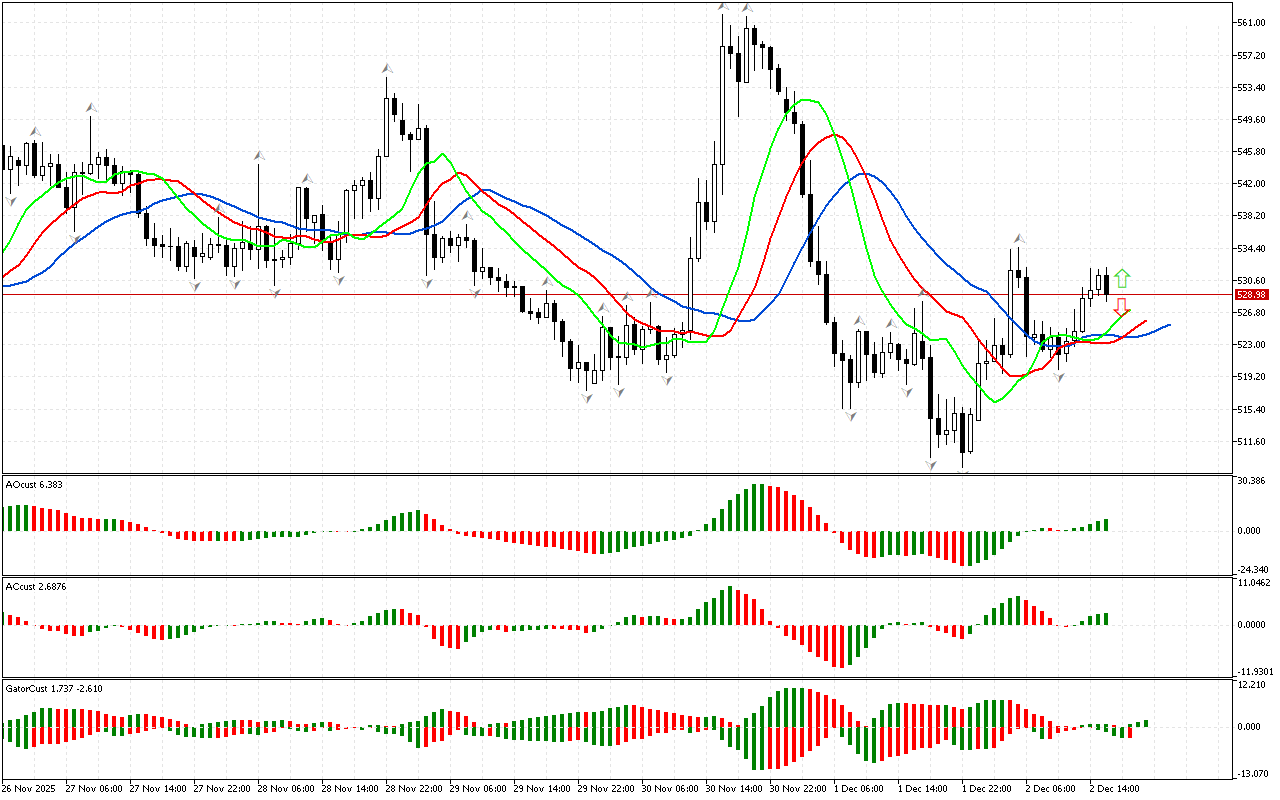Click the 511.60 price scale value

click(1251, 441)
